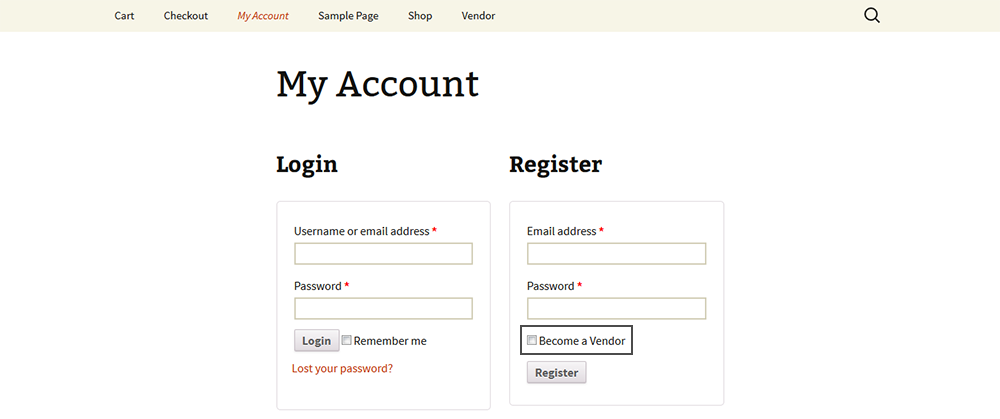Open Sample Page from the menu
The image size is (1000, 419).
pos(348,16)
